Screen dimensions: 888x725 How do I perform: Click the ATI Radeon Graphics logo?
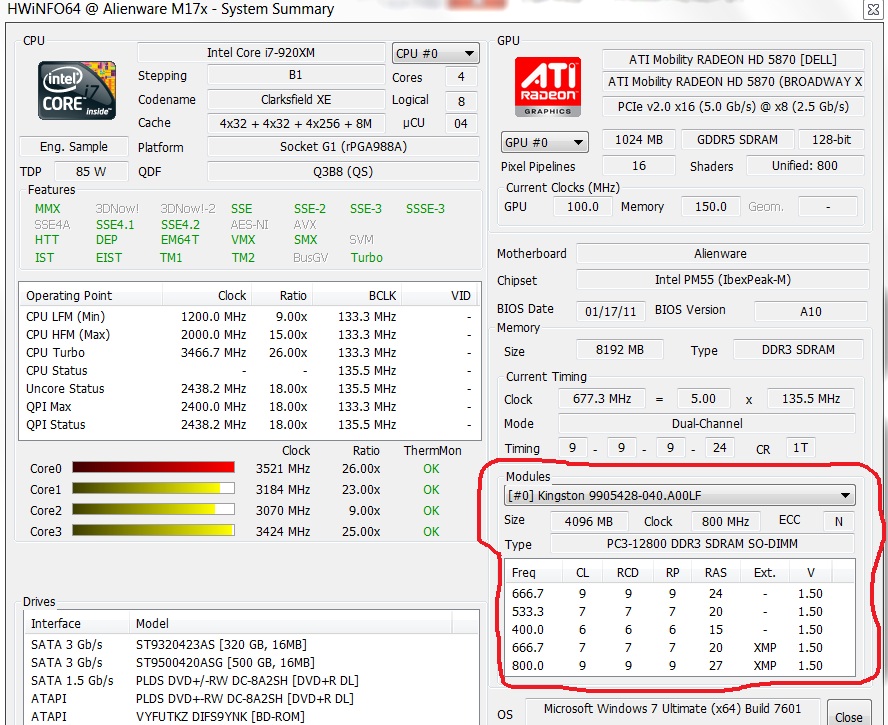548,87
